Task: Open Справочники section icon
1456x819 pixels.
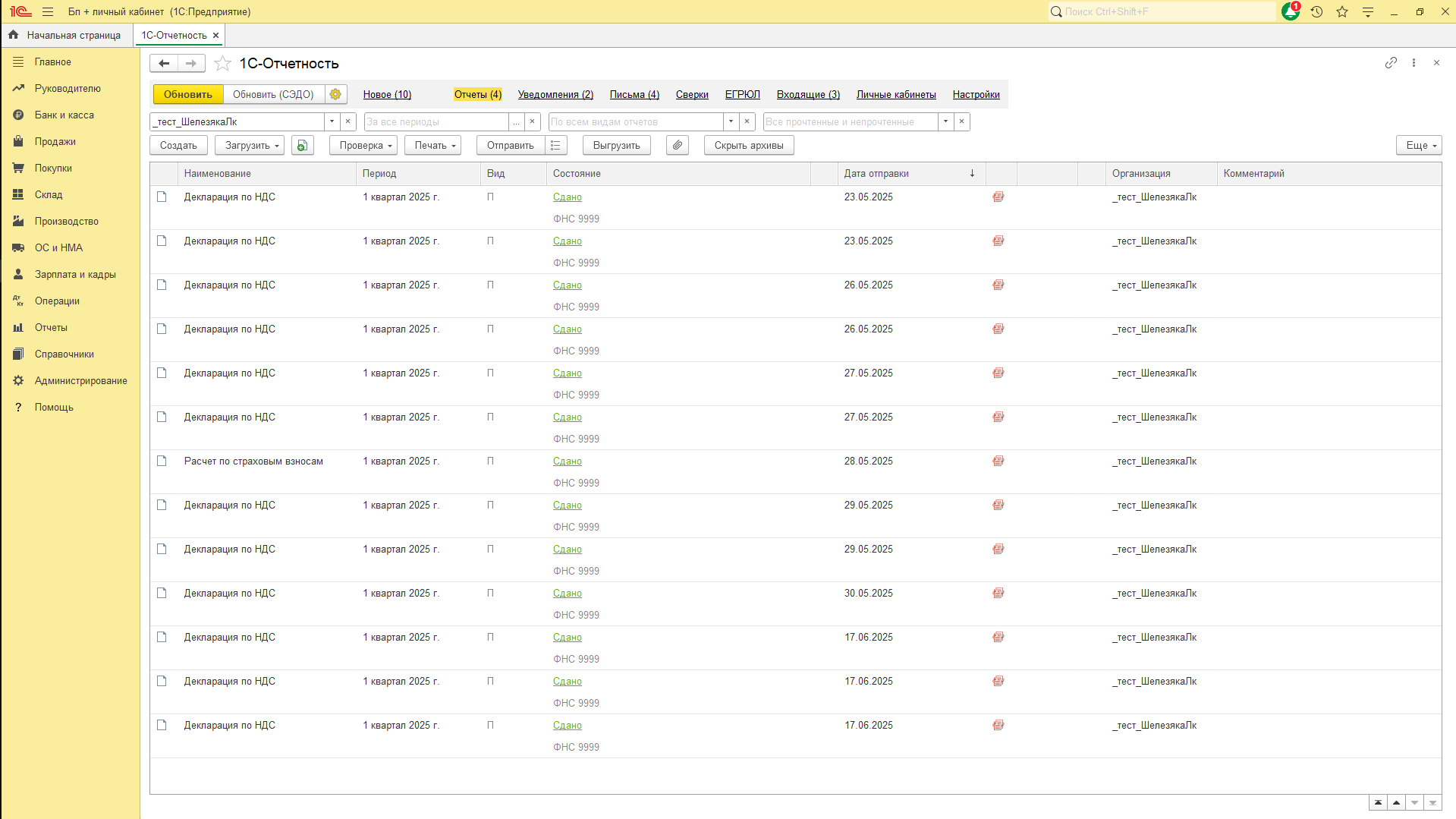Action: [x=18, y=354]
